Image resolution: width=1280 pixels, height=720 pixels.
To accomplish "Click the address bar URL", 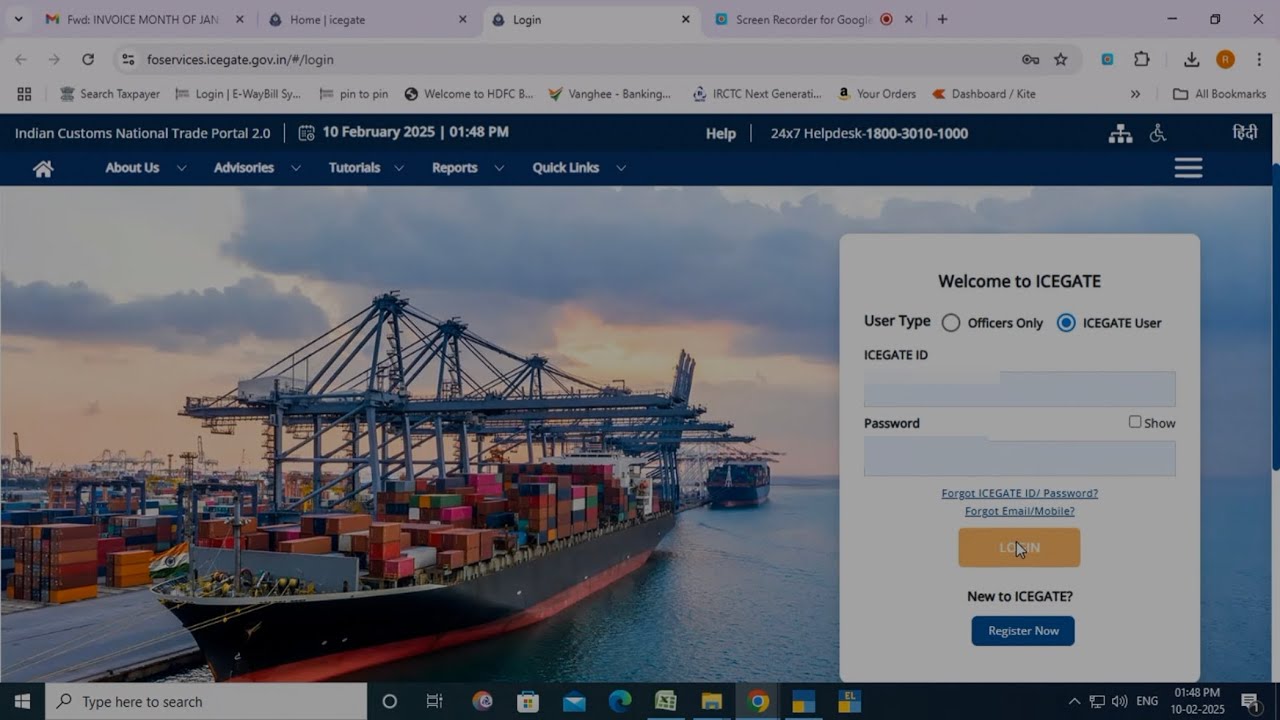I will (x=240, y=59).
